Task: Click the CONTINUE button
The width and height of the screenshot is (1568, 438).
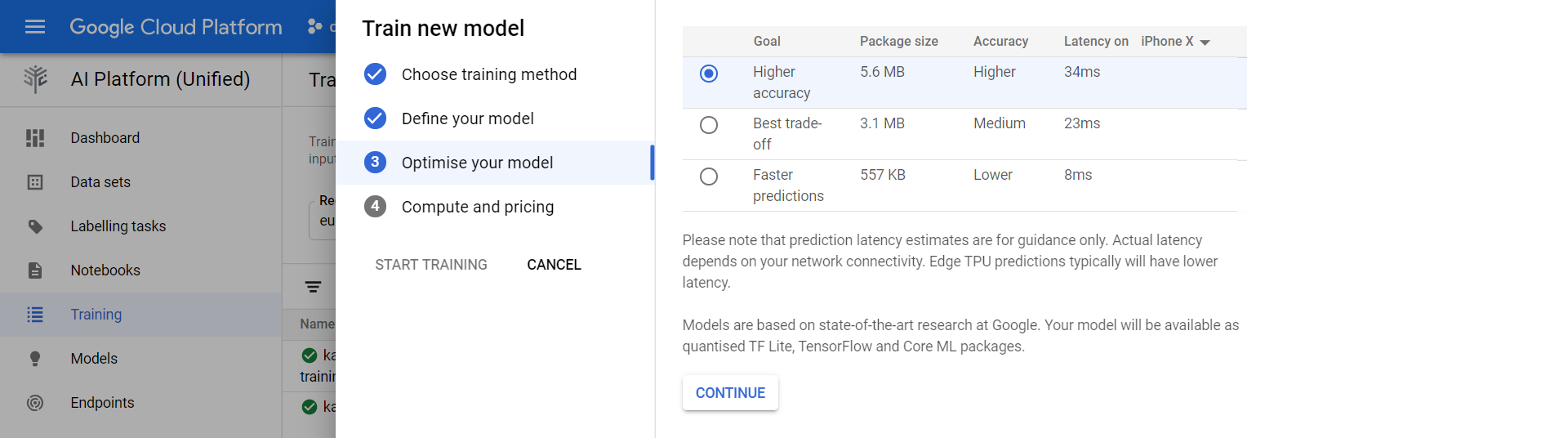Action: 730,393
